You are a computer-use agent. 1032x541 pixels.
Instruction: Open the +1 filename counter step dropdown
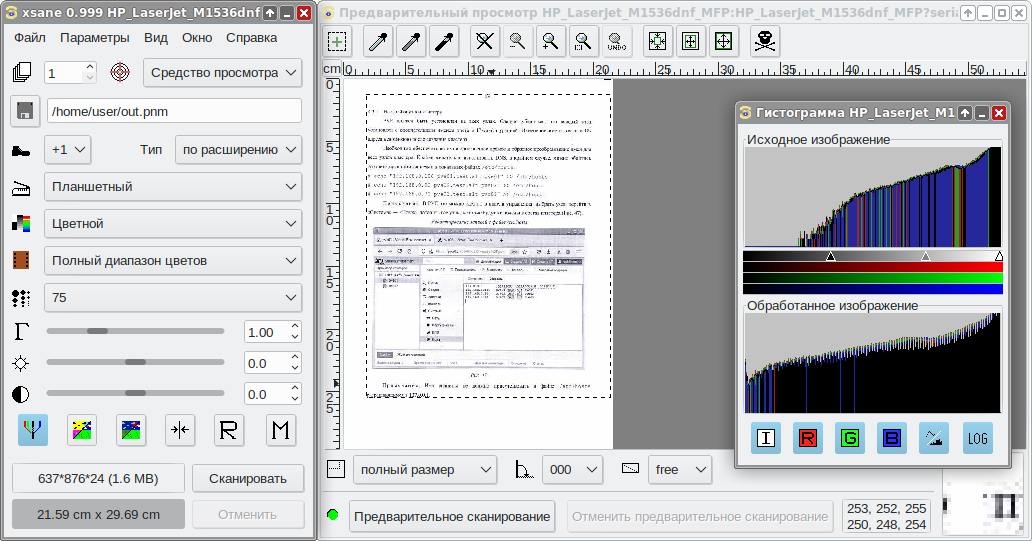click(x=67, y=149)
